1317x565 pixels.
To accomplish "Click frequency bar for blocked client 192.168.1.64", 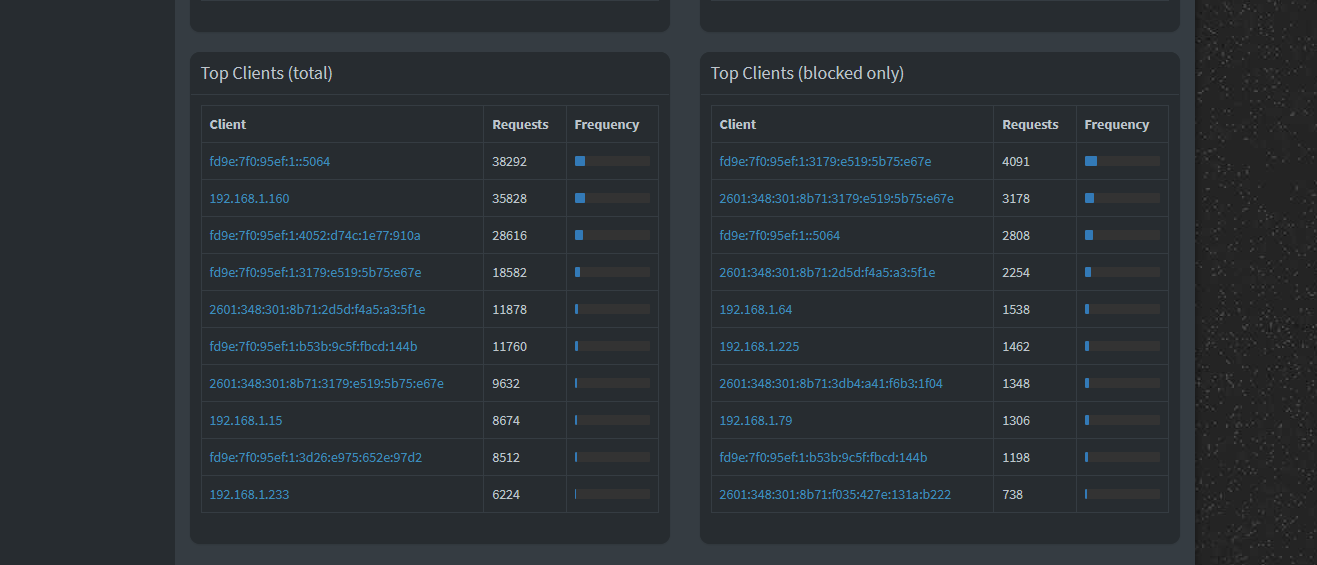I will tap(1121, 310).
